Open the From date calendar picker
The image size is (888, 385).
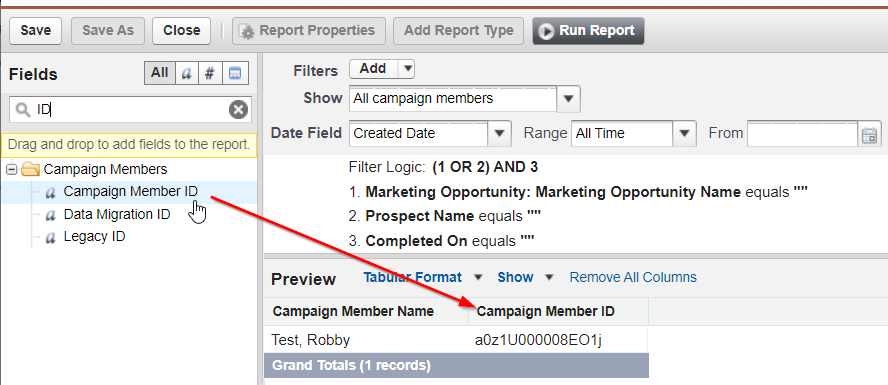pyautogui.click(x=869, y=134)
